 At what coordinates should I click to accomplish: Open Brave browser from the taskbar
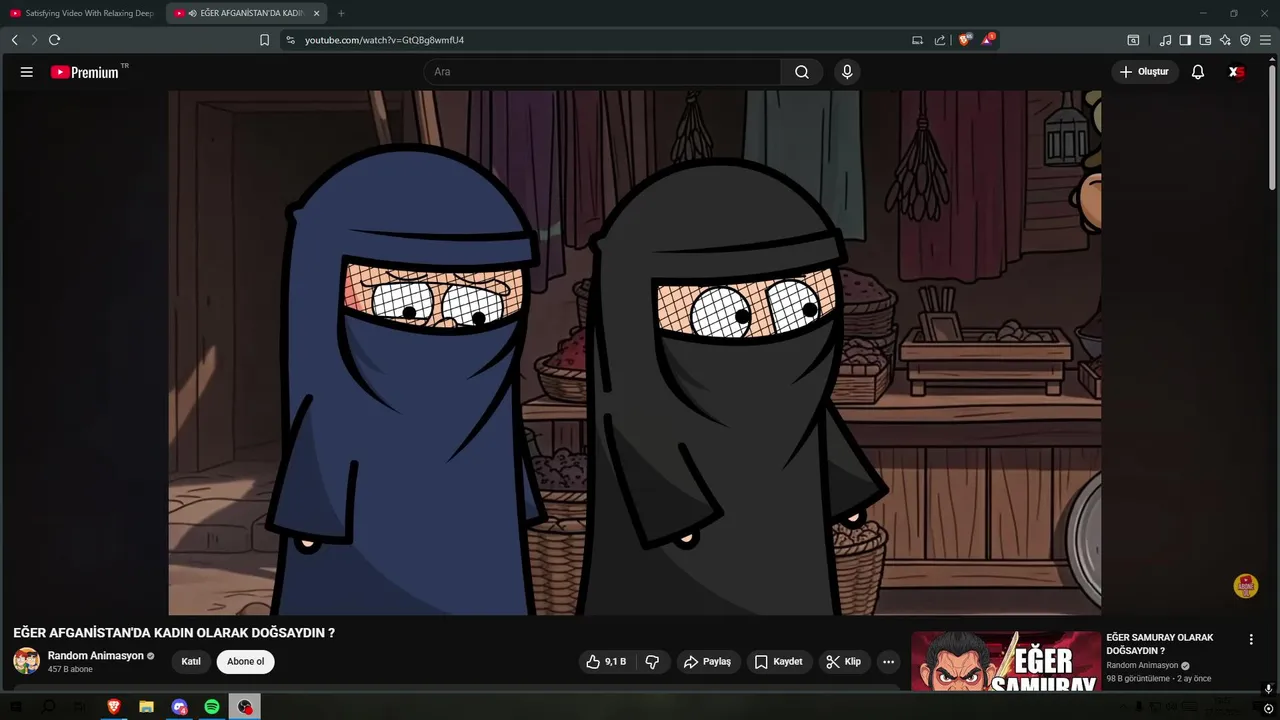113,707
